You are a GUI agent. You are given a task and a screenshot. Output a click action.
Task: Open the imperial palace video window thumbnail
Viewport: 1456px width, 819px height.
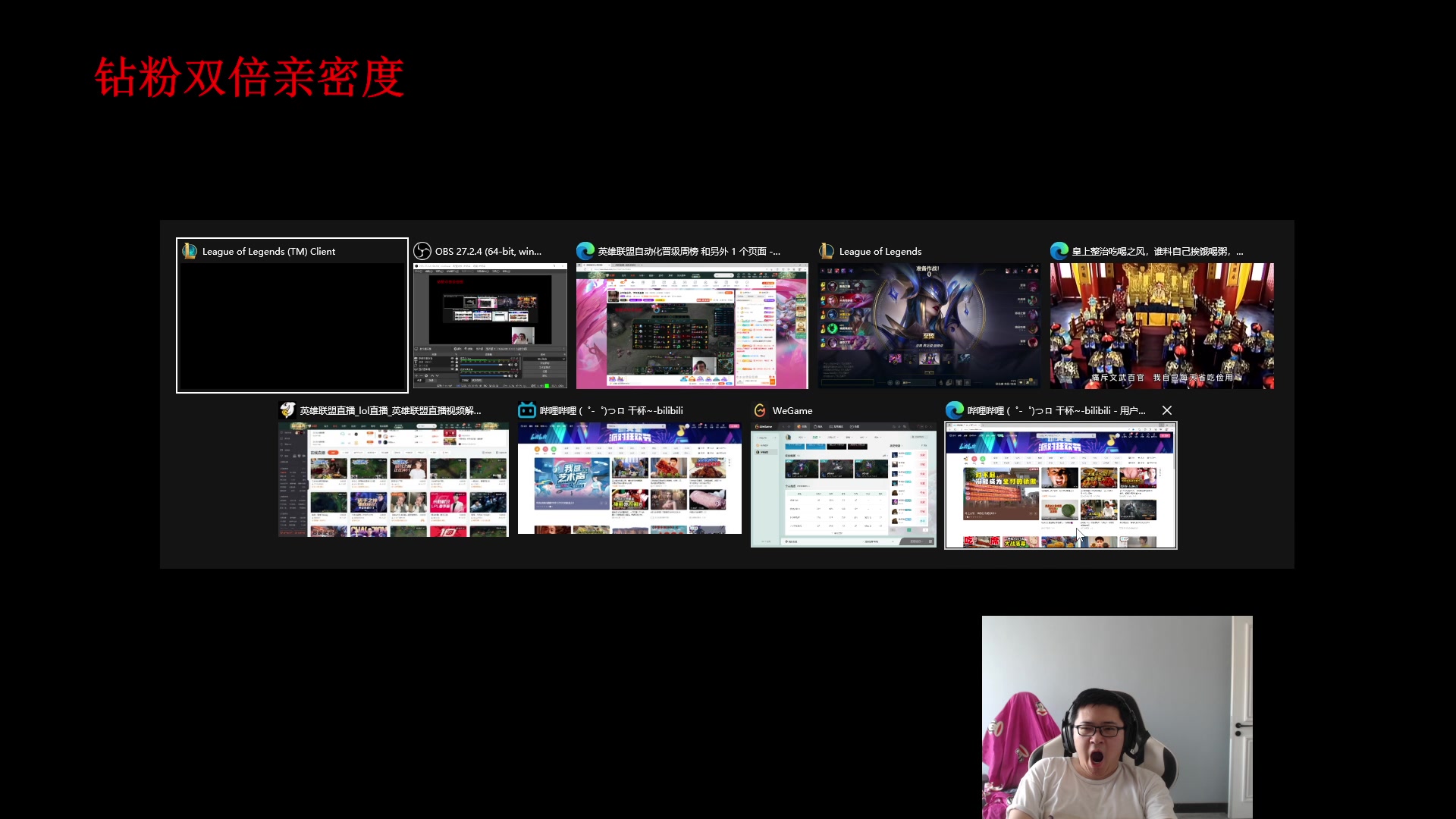pos(1162,326)
